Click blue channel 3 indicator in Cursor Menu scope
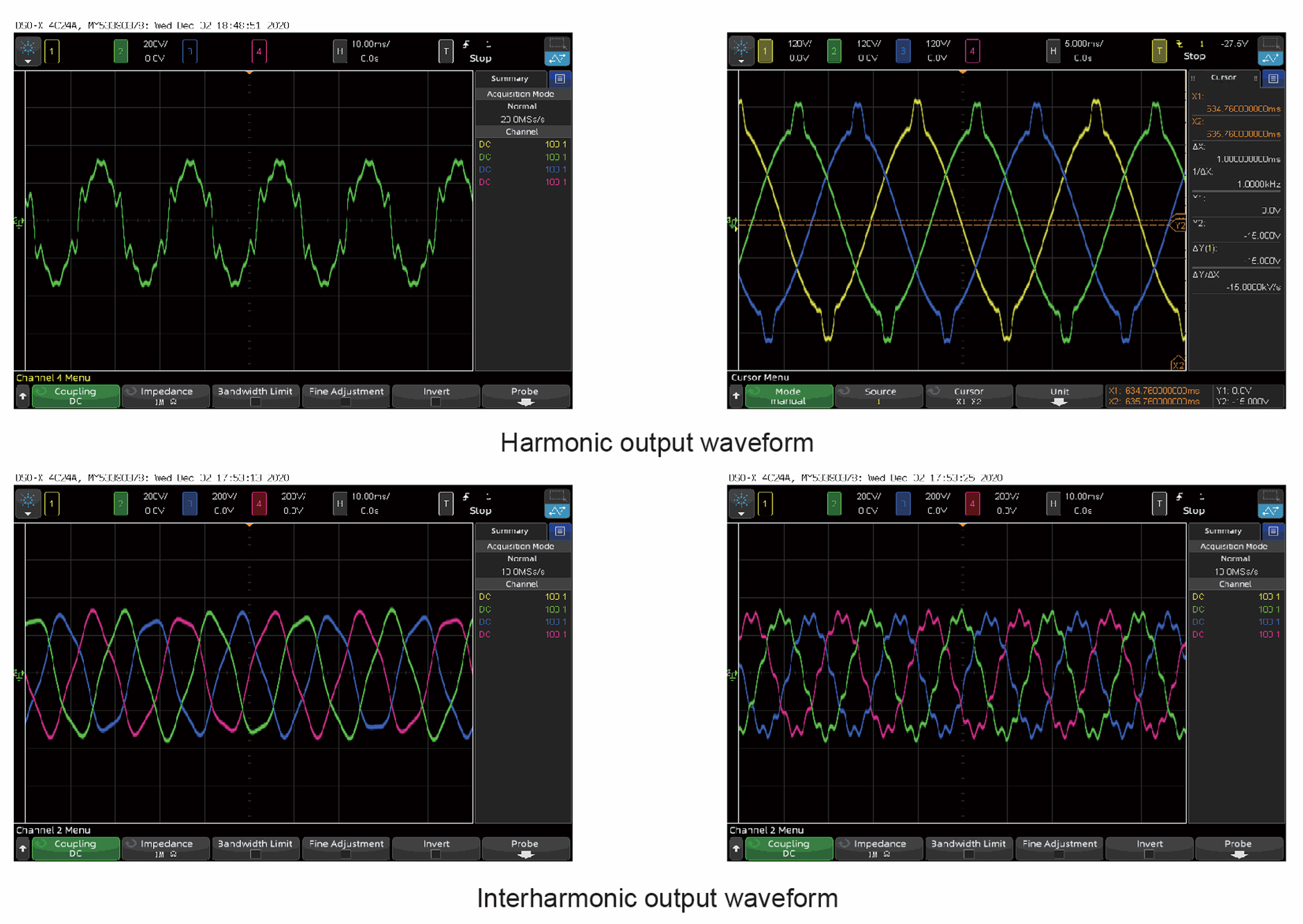 pyautogui.click(x=903, y=51)
